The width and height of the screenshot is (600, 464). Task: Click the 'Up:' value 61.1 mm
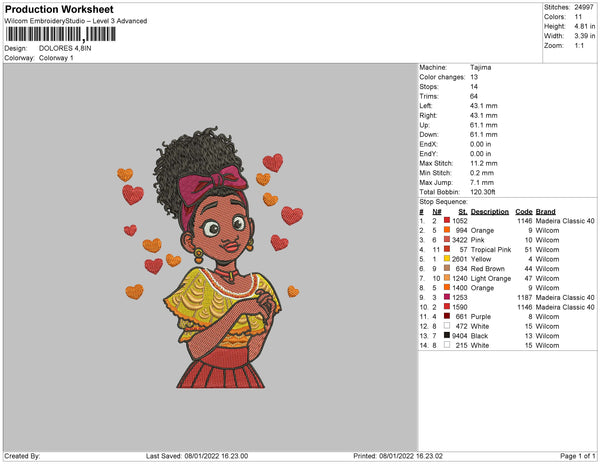(x=484, y=125)
